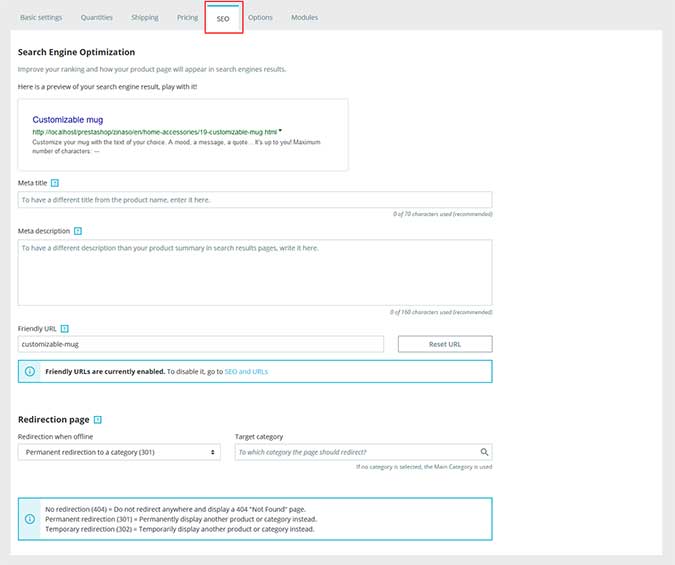The image size is (675, 565).
Task: Go to the Shipping tab
Action: coord(145,18)
